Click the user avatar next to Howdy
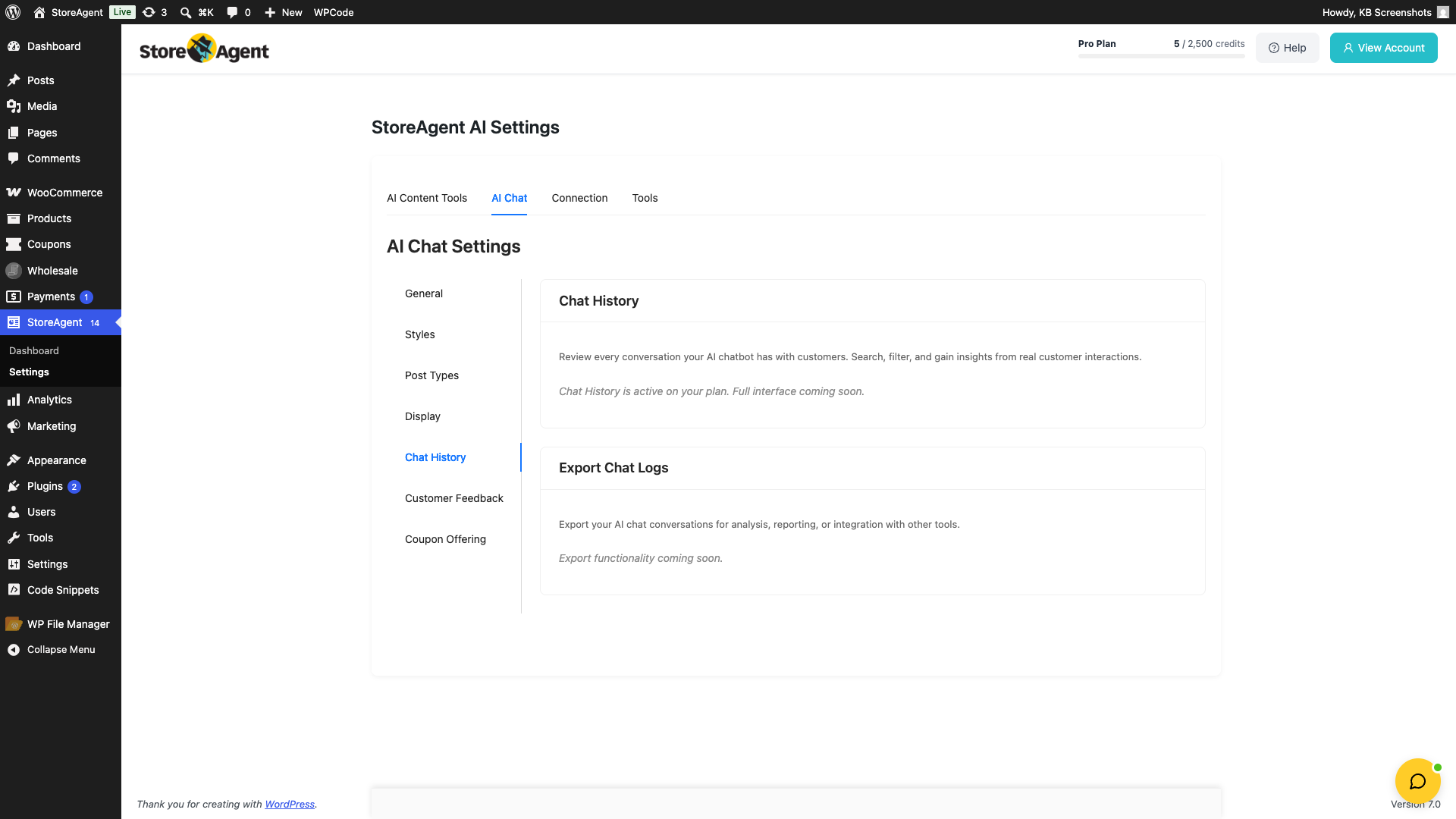1456x819 pixels. [1442, 12]
